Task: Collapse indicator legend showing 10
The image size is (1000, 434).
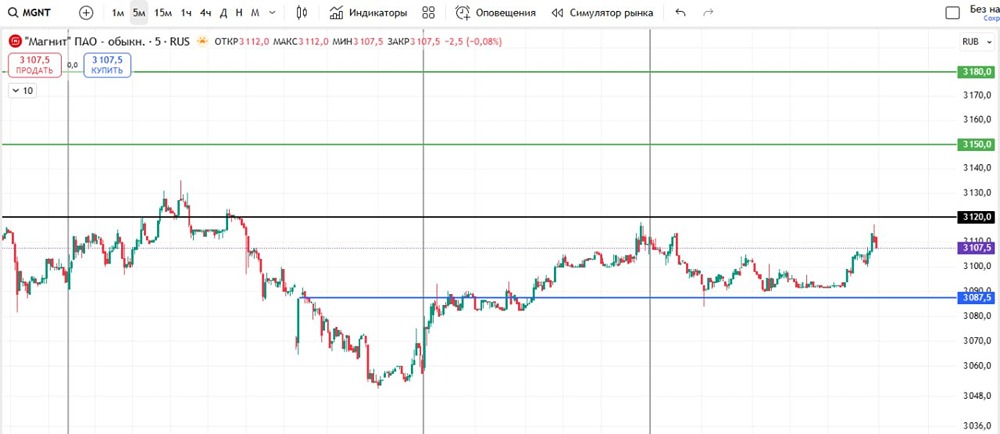Action: coord(22,90)
